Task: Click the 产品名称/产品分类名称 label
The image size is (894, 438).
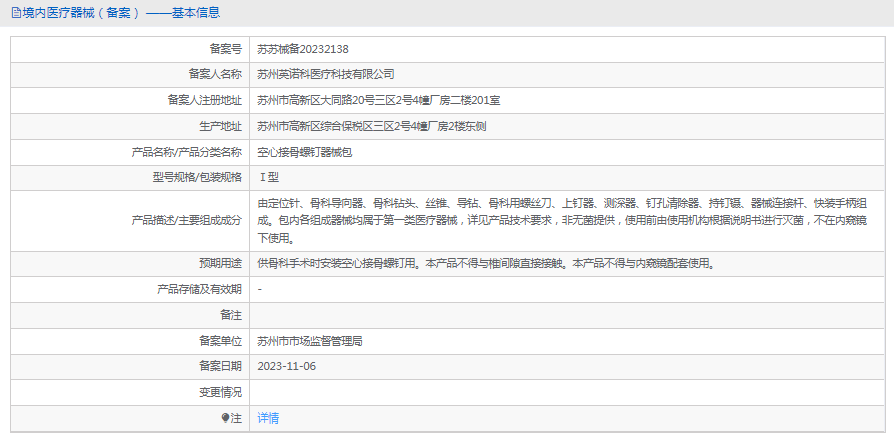Action: coord(186,152)
